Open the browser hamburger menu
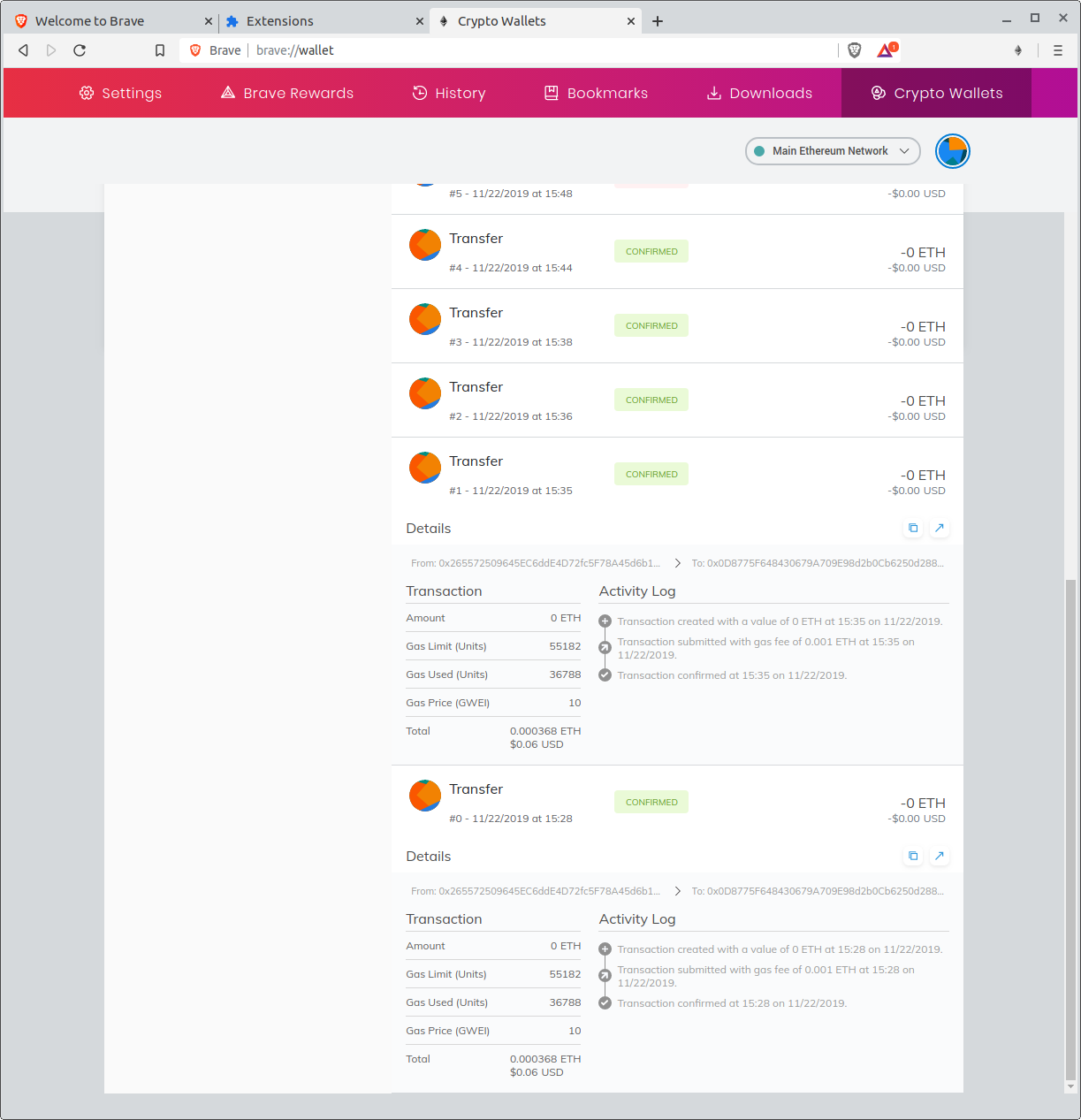Screen dimensions: 1081x1120 click(1058, 50)
